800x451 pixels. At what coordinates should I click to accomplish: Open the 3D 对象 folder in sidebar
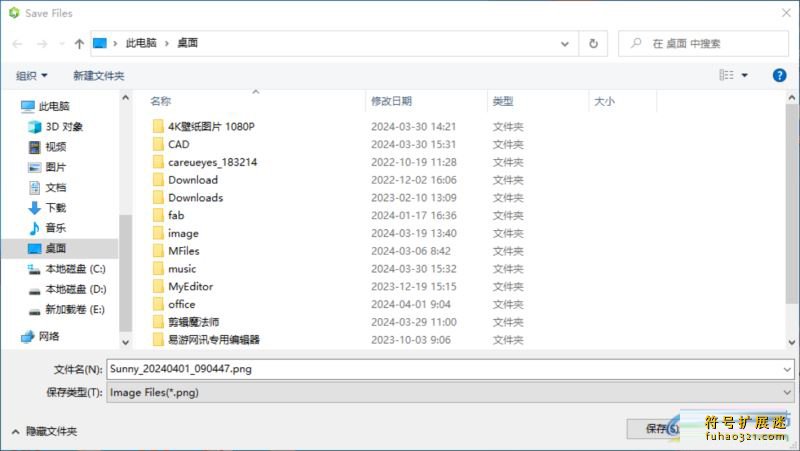point(63,127)
